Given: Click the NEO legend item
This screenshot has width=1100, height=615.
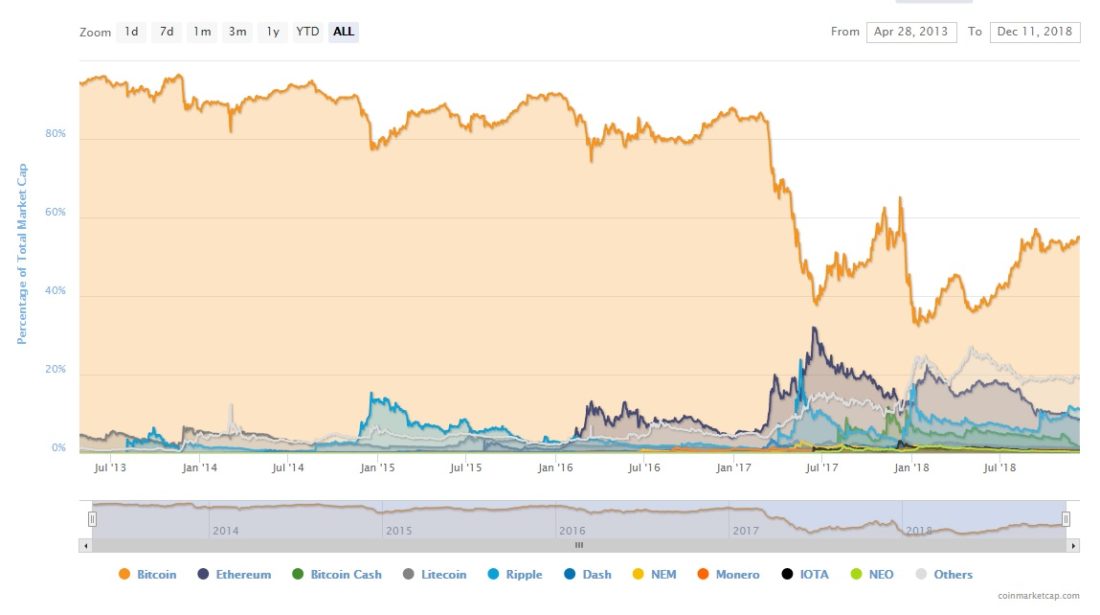Looking at the screenshot, I should pos(871,575).
